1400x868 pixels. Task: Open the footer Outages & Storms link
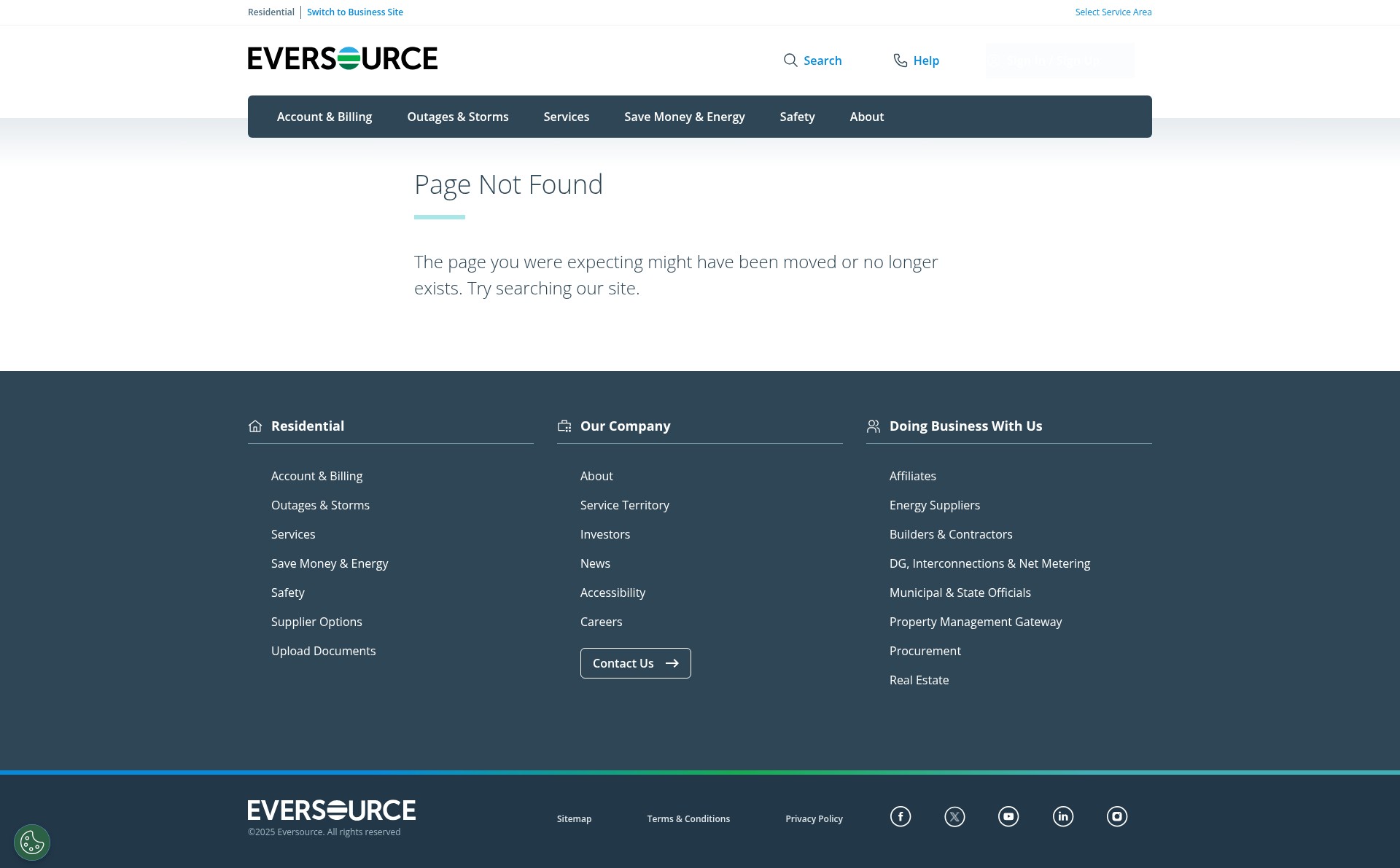pos(320,505)
